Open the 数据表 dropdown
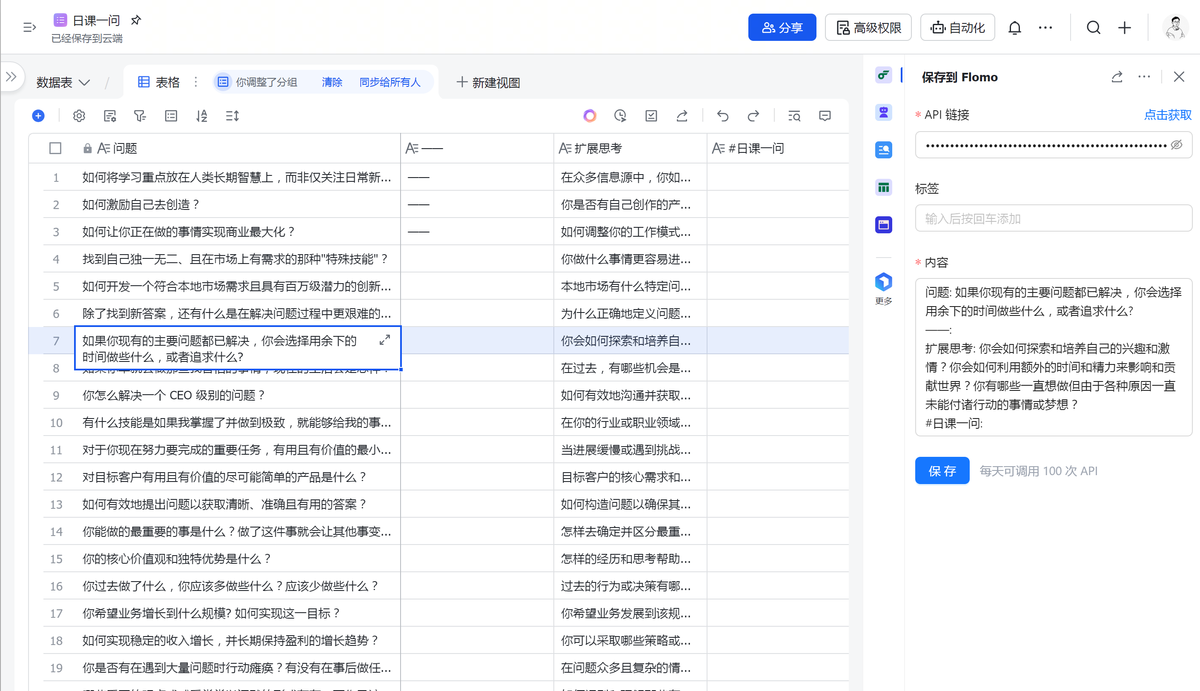 pyautogui.click(x=63, y=82)
